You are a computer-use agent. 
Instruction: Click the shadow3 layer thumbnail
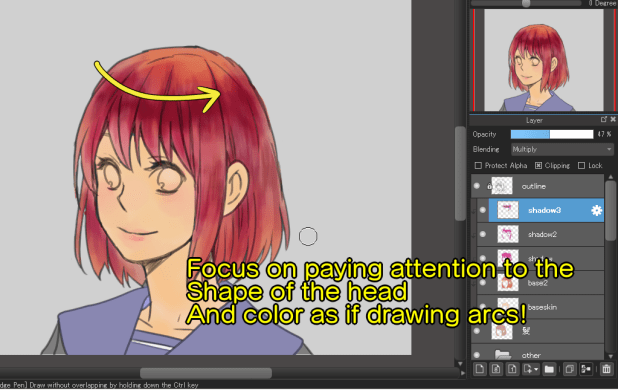508,210
